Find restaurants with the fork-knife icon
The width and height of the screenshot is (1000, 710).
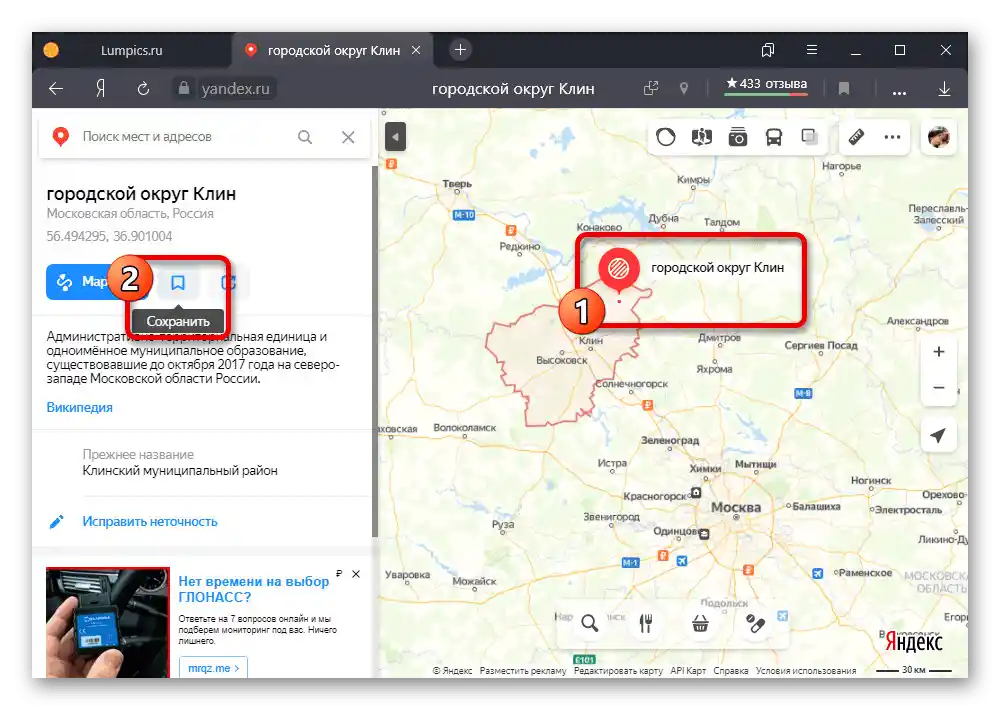coord(645,623)
